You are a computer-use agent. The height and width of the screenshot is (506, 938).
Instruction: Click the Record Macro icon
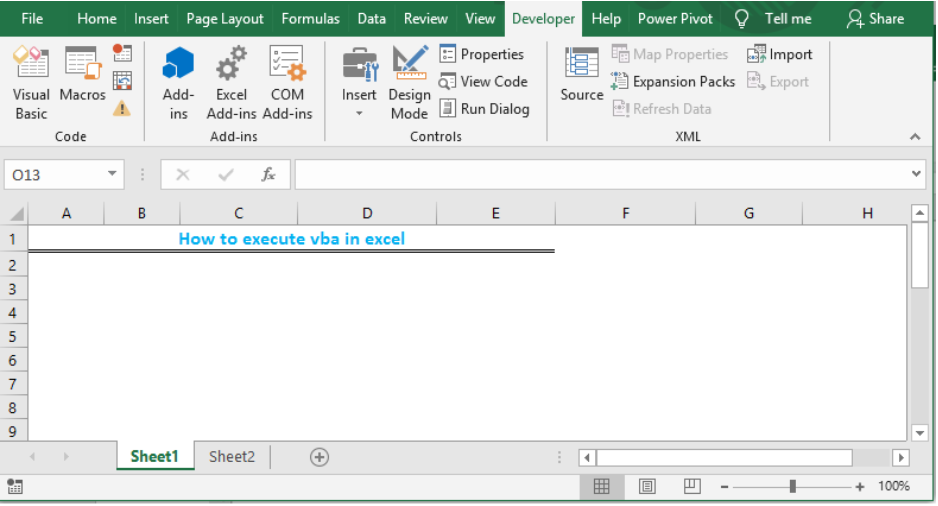[x=122, y=53]
